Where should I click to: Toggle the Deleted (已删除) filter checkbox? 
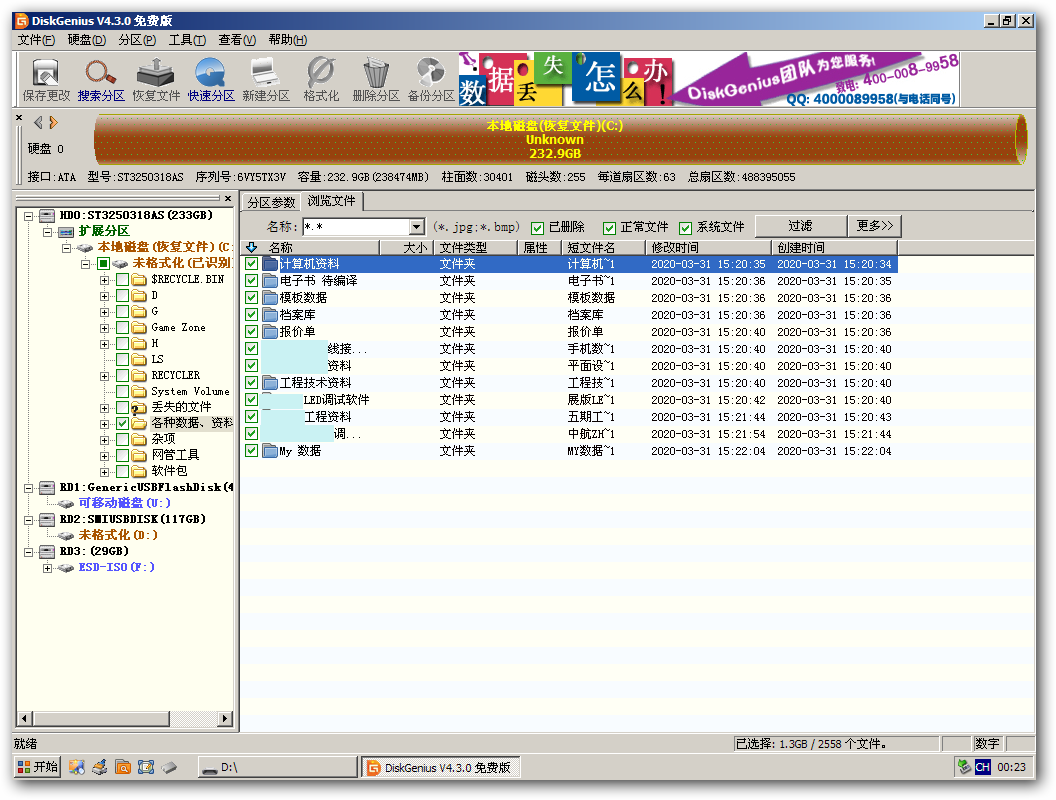537,228
